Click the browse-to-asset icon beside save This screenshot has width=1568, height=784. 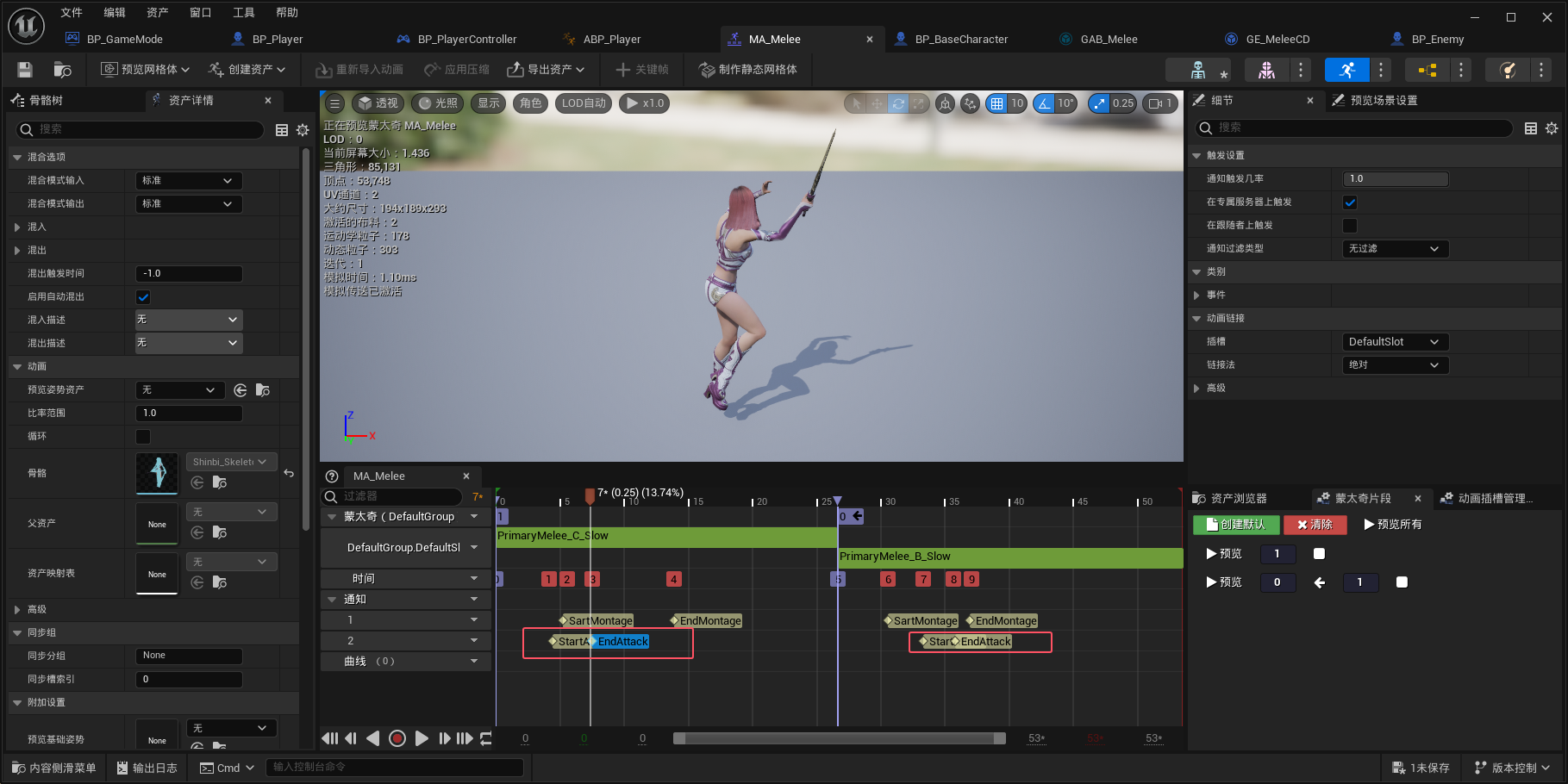pyautogui.click(x=62, y=70)
